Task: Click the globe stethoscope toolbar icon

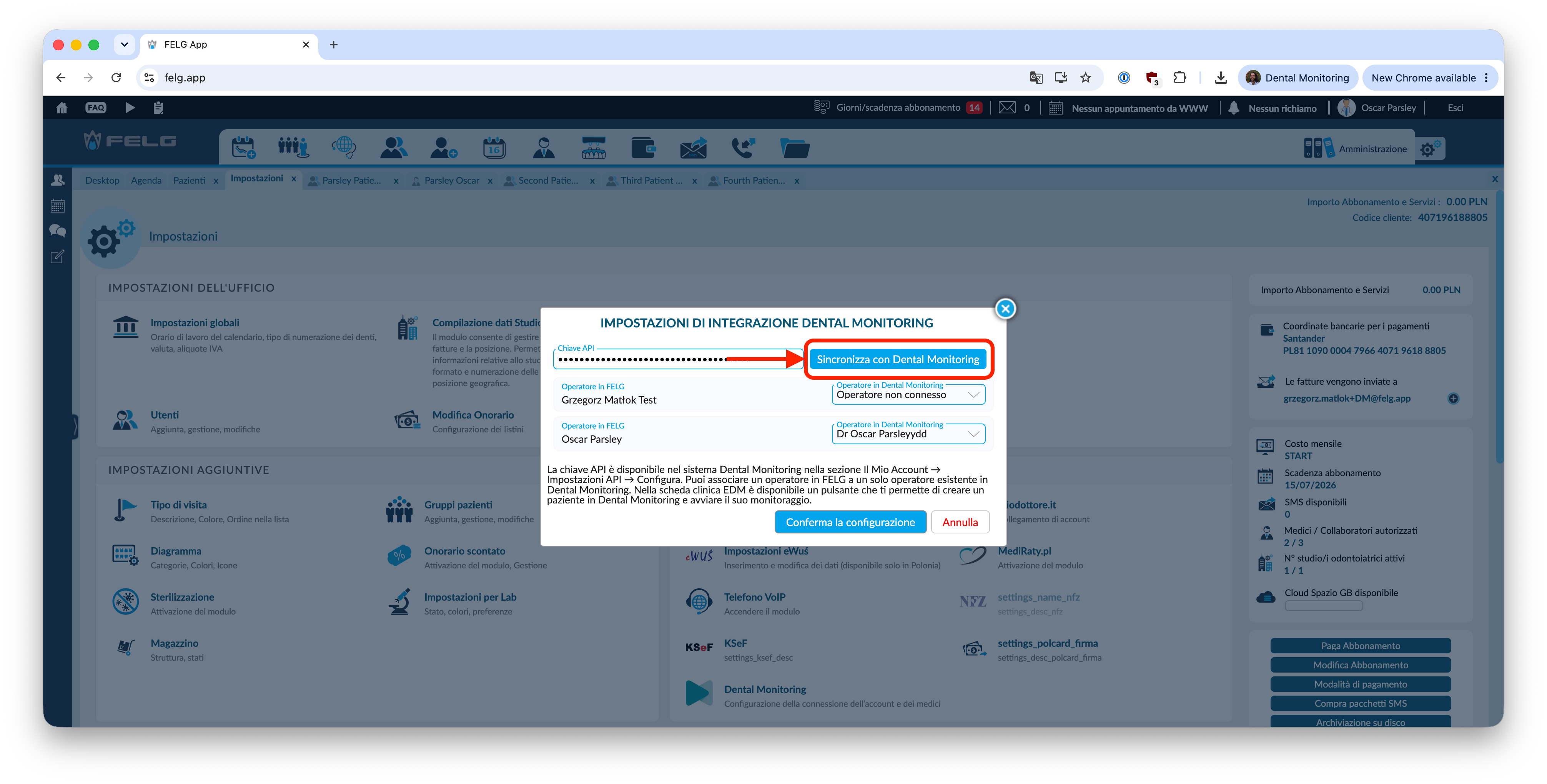Action: coord(344,147)
